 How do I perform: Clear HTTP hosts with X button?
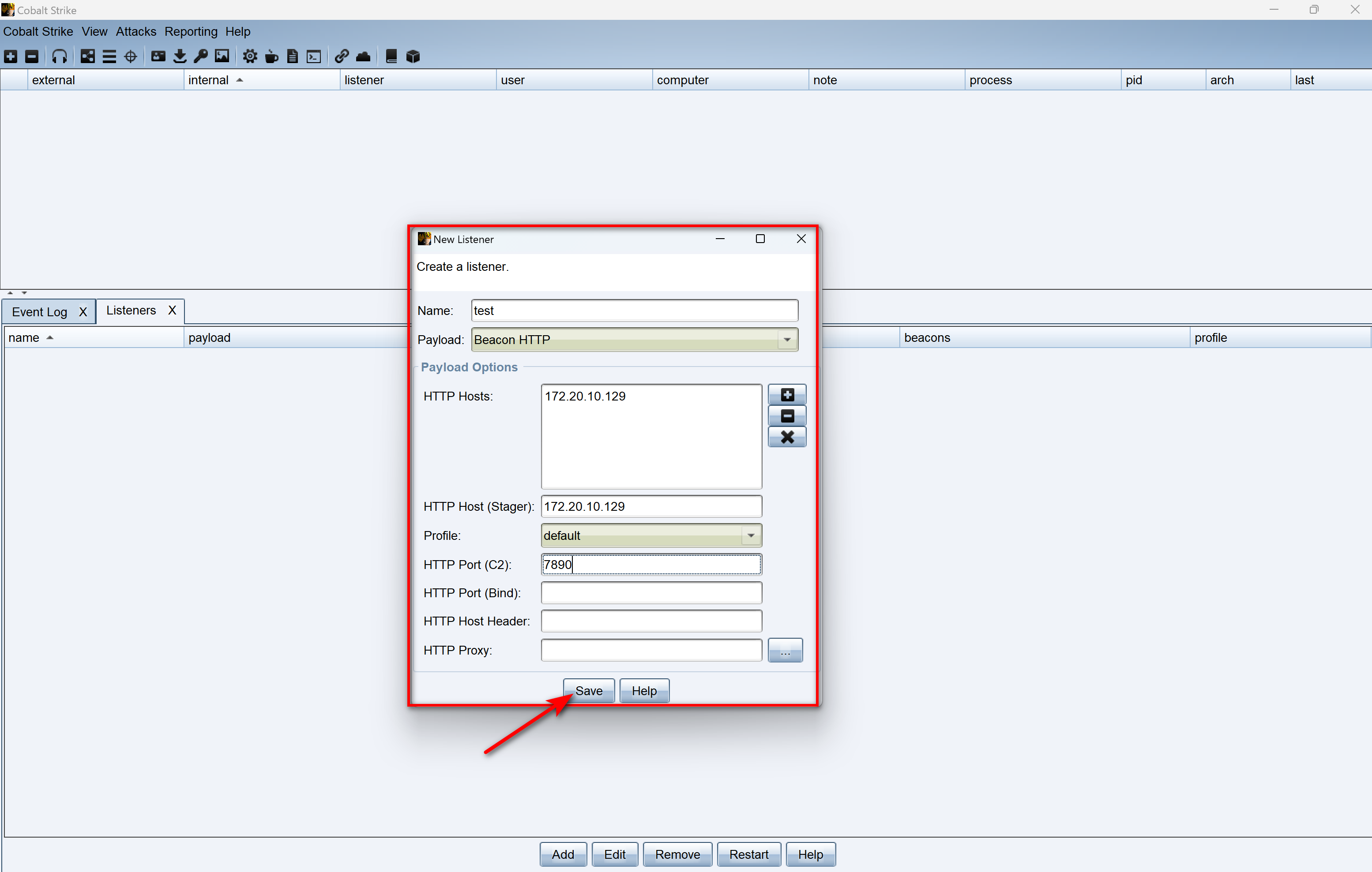tap(787, 437)
